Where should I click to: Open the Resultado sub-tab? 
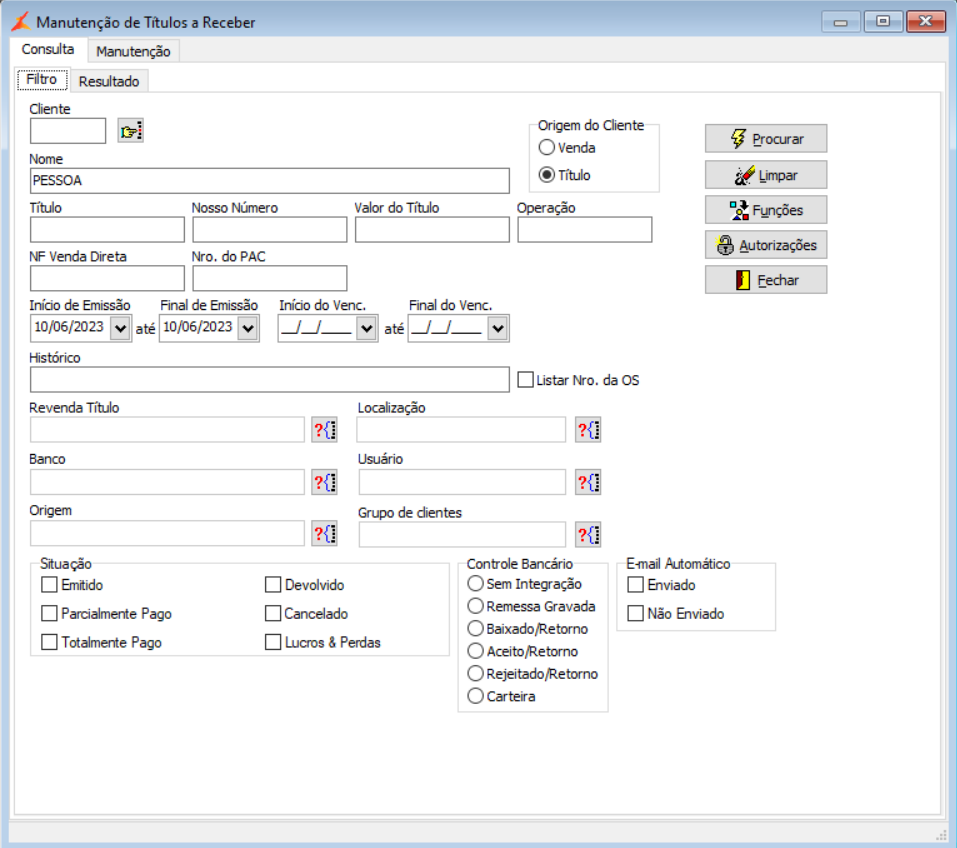109,81
